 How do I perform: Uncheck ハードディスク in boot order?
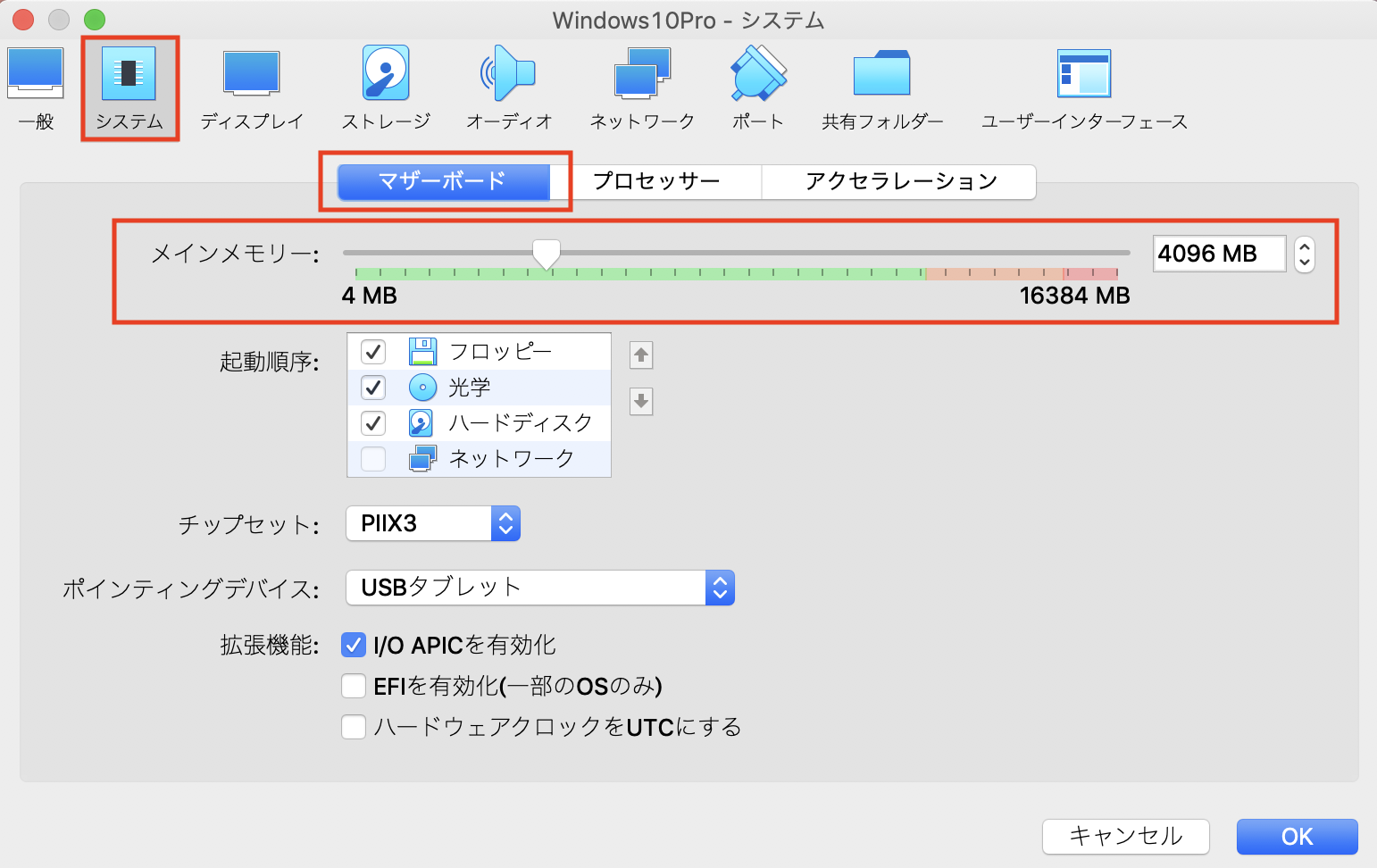(373, 422)
